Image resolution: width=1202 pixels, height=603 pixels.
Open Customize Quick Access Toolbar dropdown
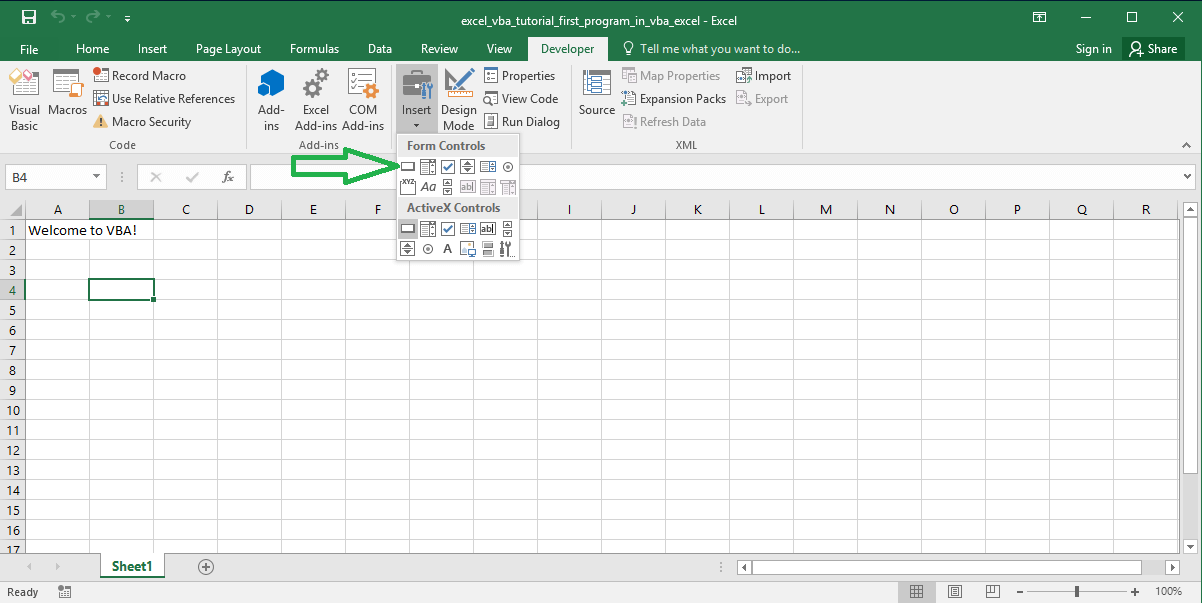pyautogui.click(x=127, y=18)
